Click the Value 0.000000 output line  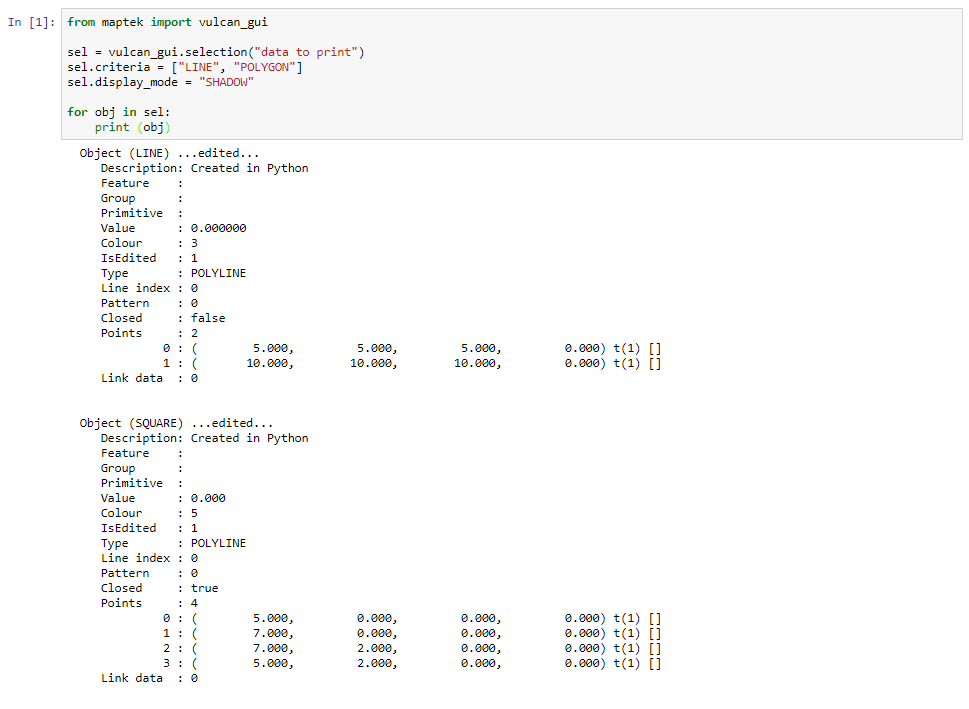pyautogui.click(x=174, y=228)
